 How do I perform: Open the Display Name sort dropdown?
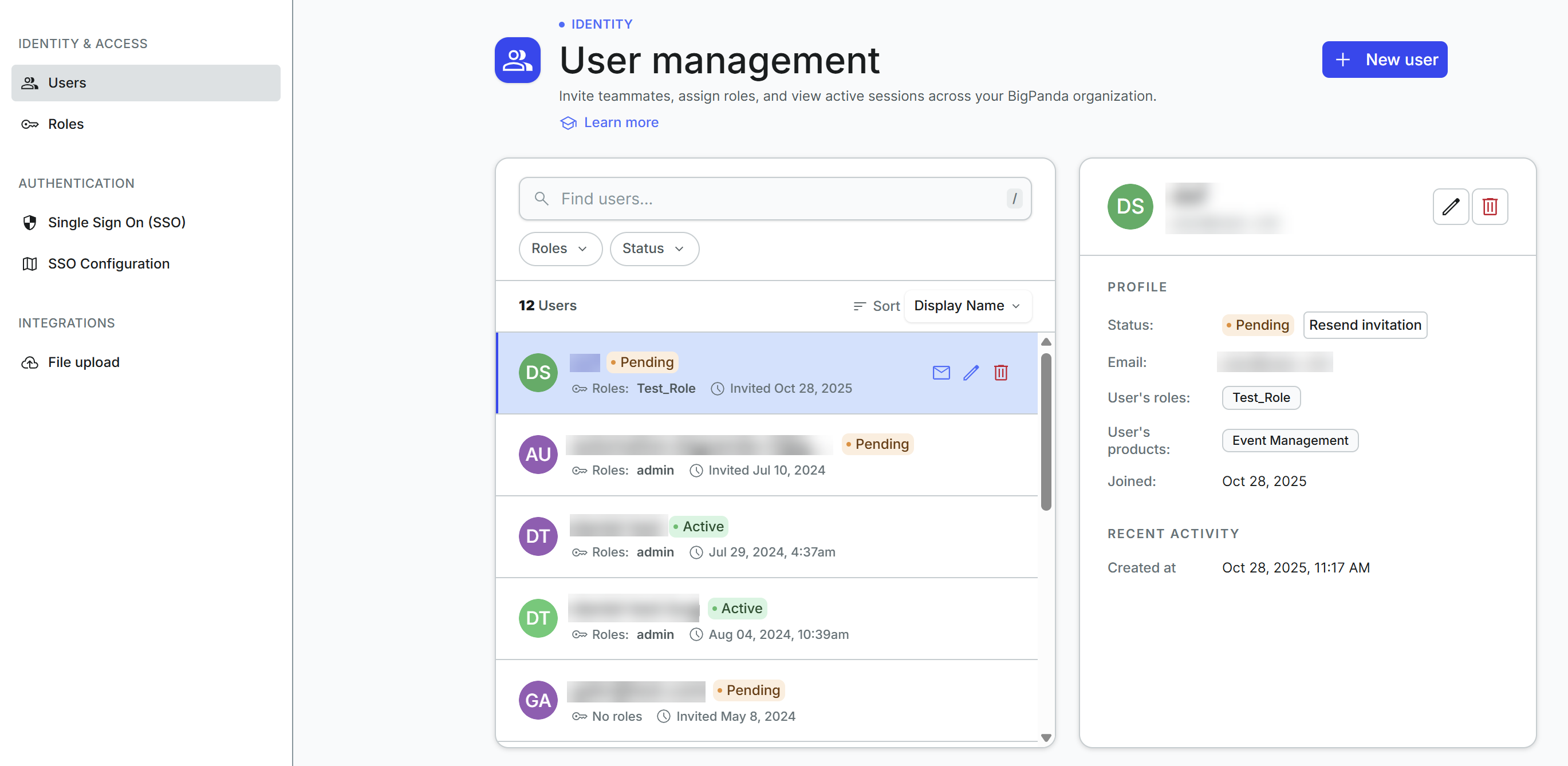(x=967, y=306)
